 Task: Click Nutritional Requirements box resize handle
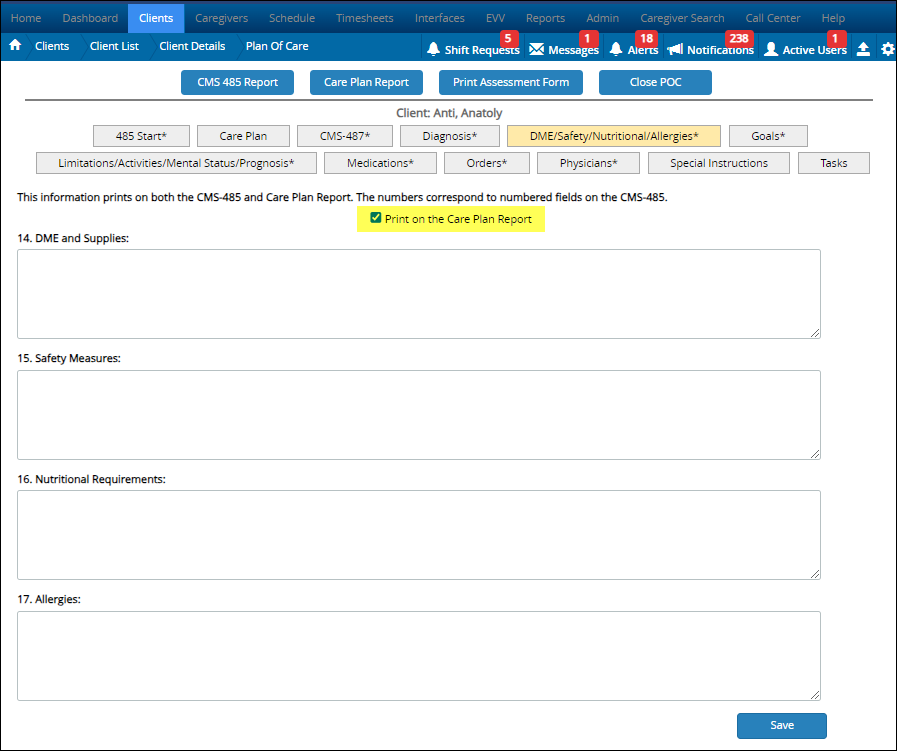pos(815,574)
